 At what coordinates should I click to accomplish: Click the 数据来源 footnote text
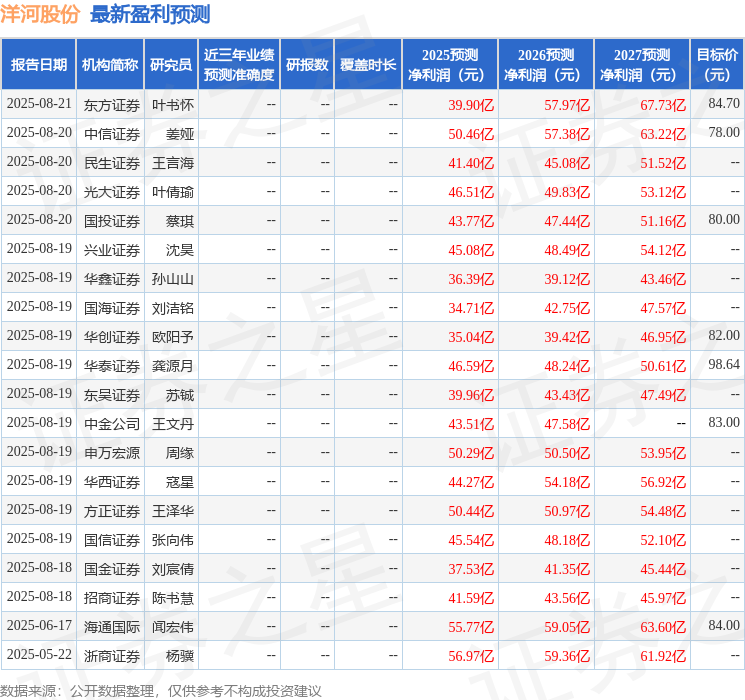tap(161, 691)
